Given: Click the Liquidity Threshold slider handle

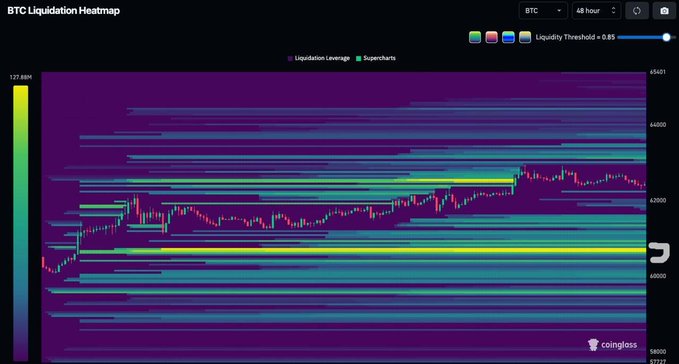Looking at the screenshot, I should [x=666, y=37].
